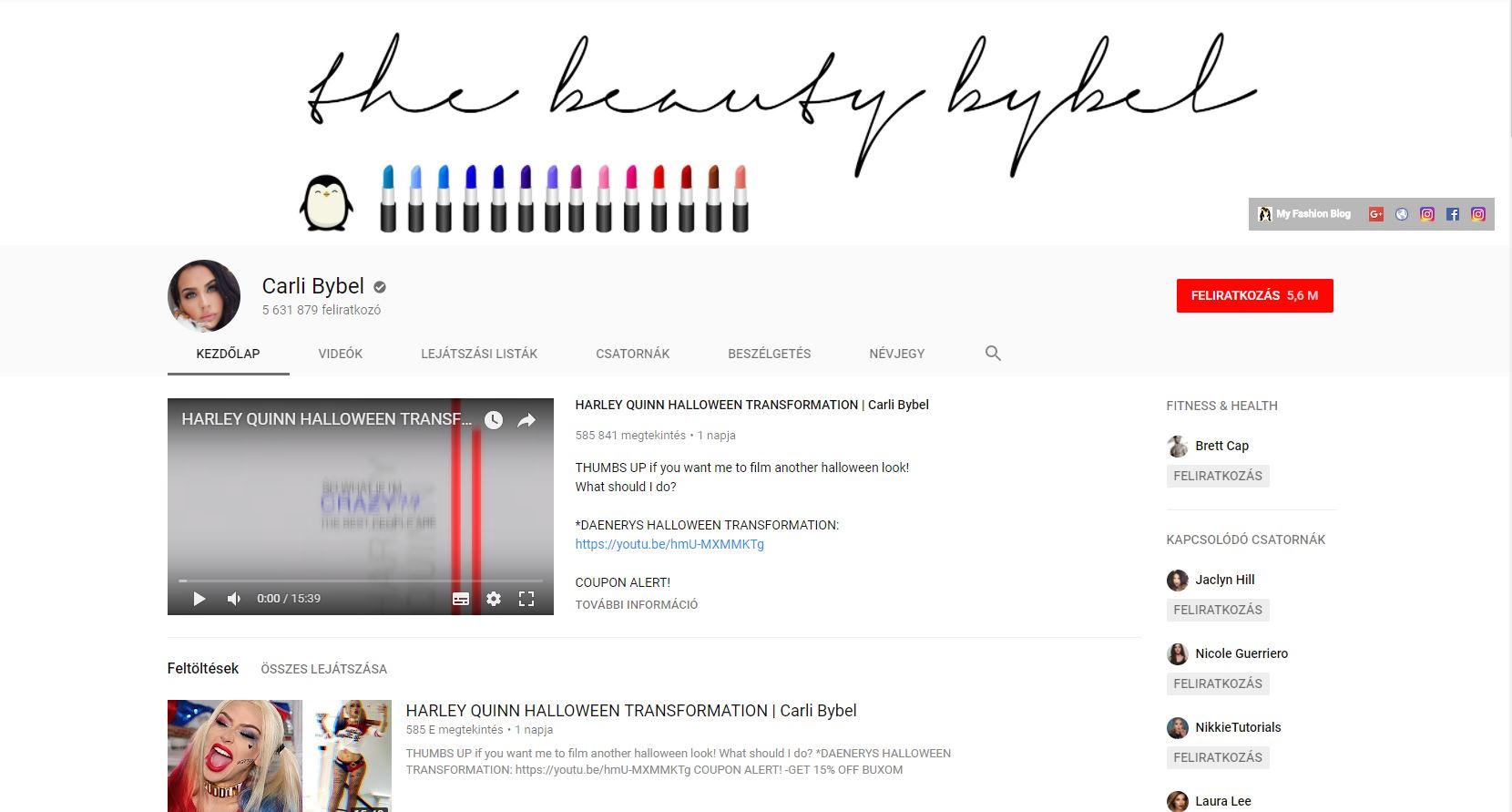Image resolution: width=1512 pixels, height=812 pixels.
Task: Click the '5 631 879 feliratkozó' subscriber count
Action: coord(322,310)
